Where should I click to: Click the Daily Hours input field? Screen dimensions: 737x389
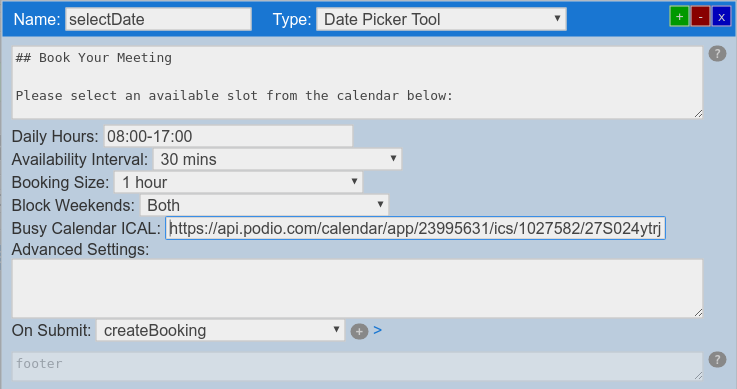(x=228, y=136)
